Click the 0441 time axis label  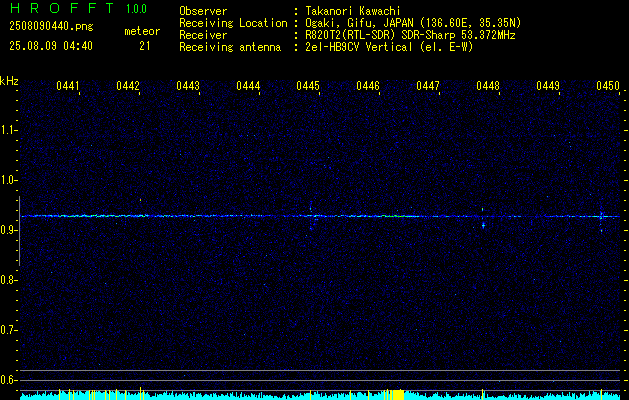coord(67,86)
